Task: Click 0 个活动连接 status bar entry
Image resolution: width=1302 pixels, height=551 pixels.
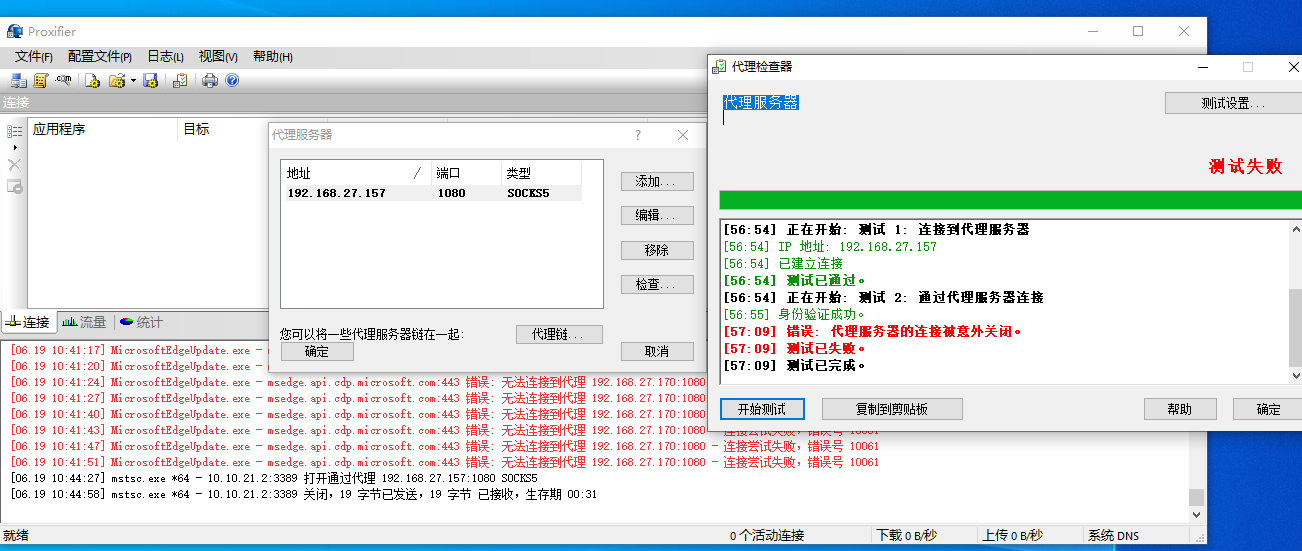Action: (x=767, y=536)
